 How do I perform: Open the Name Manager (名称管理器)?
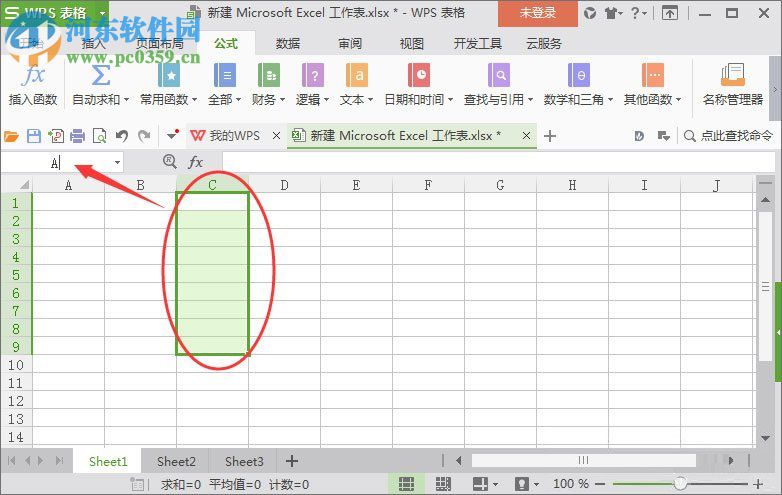(x=733, y=85)
